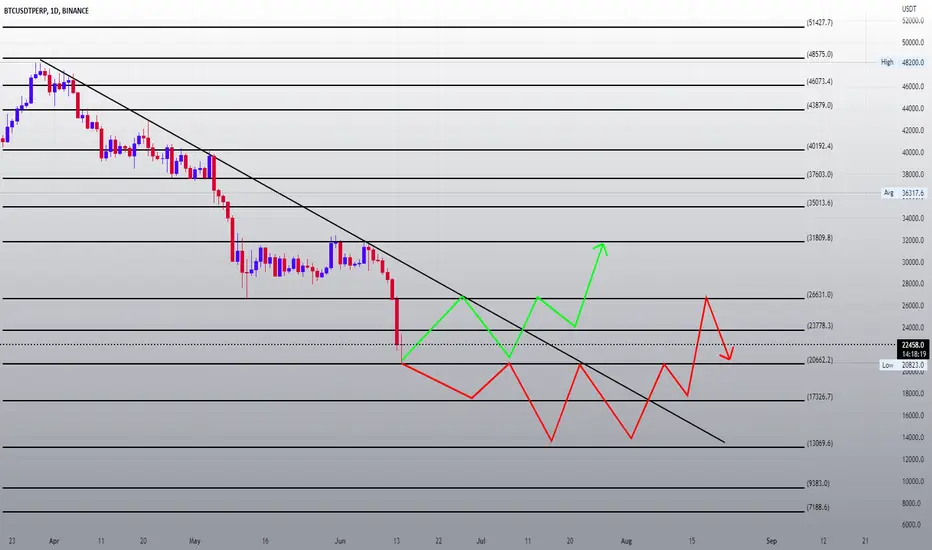Viewport: 932px width, 550px height.
Task: Click the 52000.0 price axis label
Action: coord(913,21)
